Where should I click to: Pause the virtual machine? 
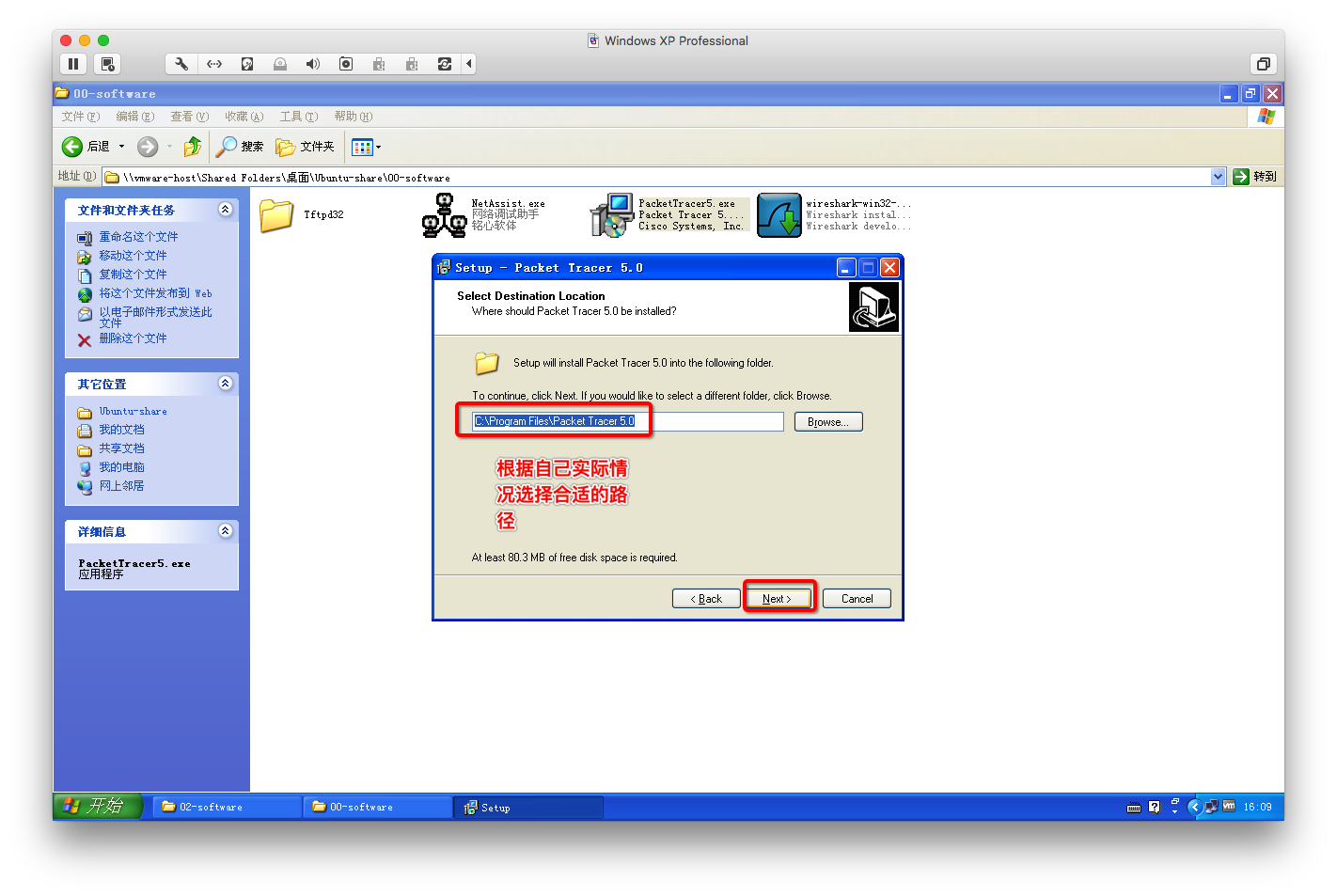coord(73,64)
